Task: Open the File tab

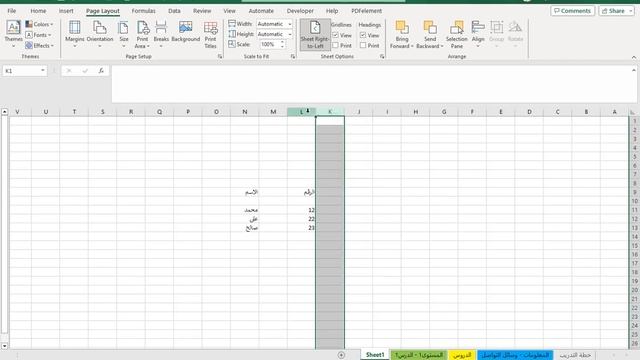Action: coord(12,11)
